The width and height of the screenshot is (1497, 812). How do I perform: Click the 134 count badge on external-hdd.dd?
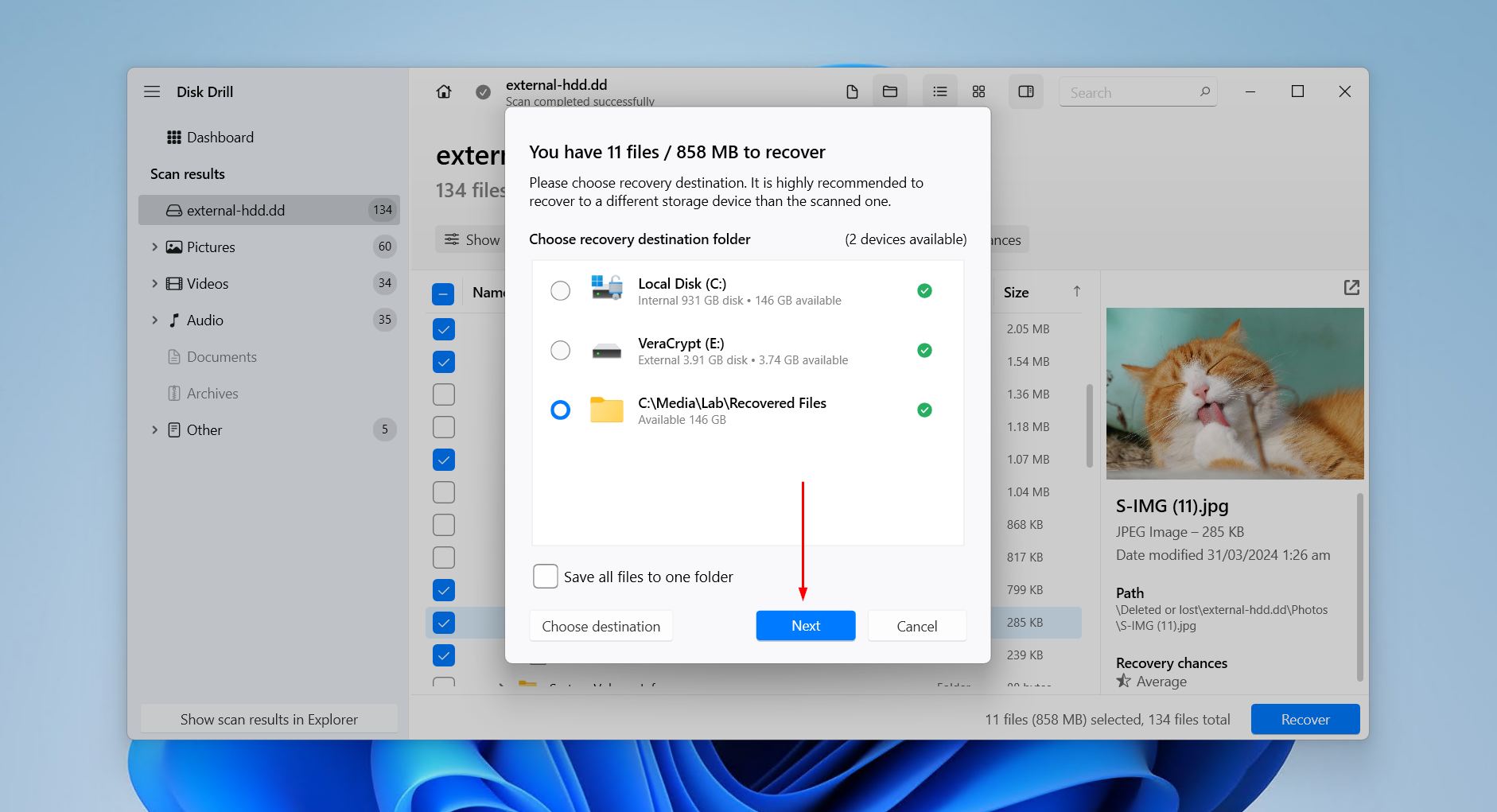click(383, 210)
